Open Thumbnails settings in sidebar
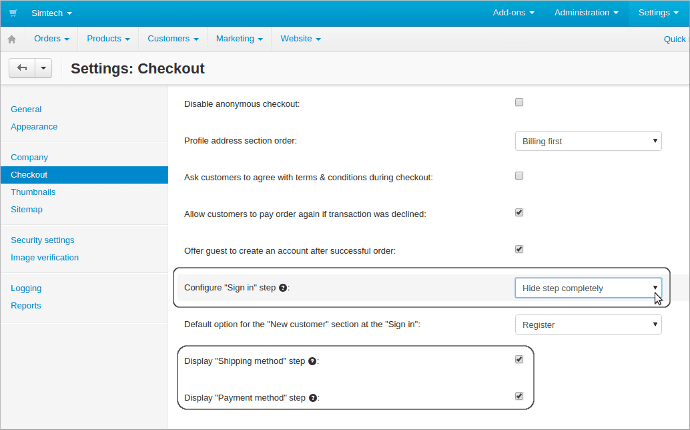 33,192
